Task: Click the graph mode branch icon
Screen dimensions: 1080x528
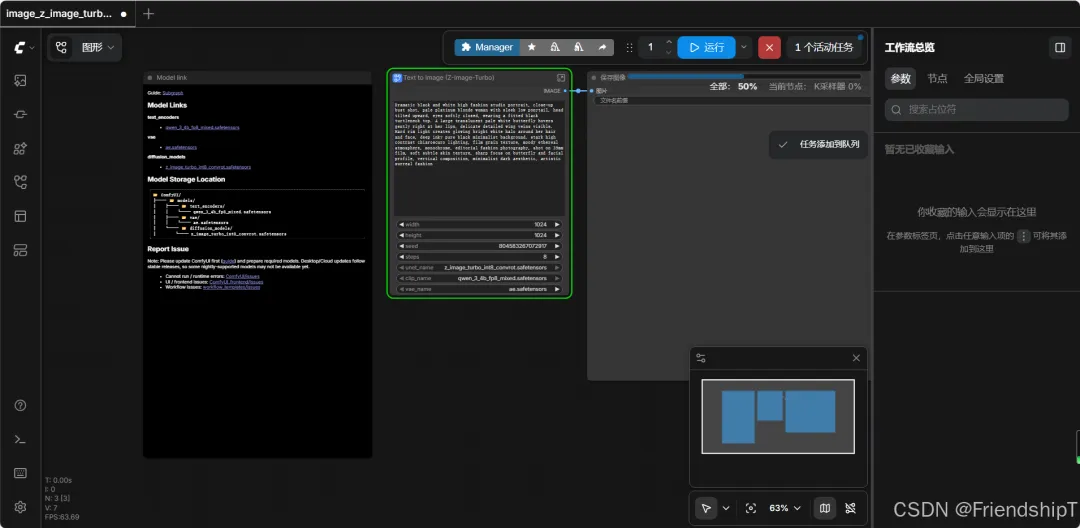Action: click(x=61, y=47)
